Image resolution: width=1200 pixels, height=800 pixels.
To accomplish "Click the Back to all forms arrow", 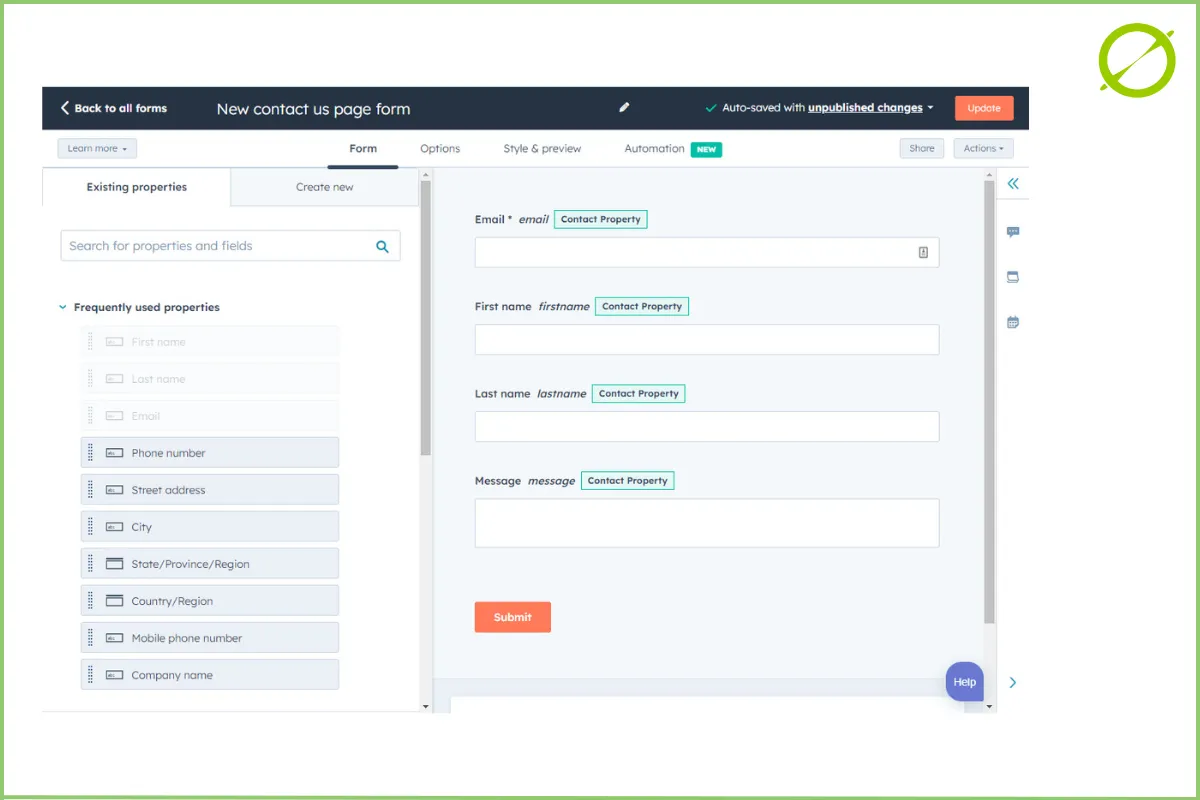I will (x=66, y=108).
